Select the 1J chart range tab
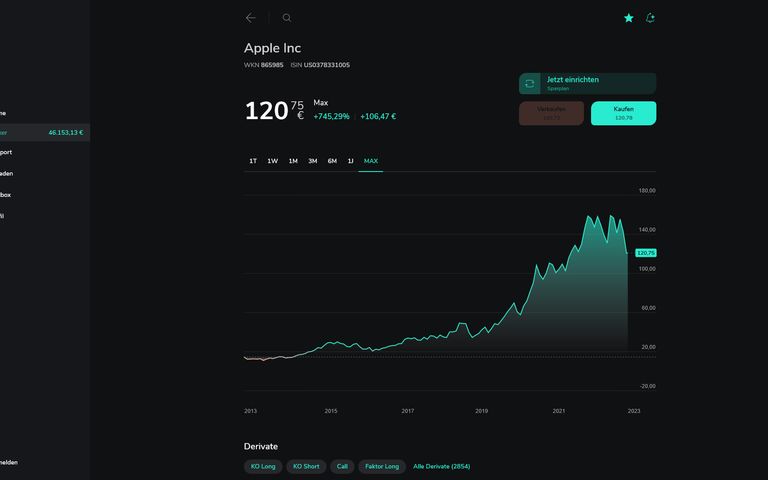The width and height of the screenshot is (768, 480). click(351, 161)
